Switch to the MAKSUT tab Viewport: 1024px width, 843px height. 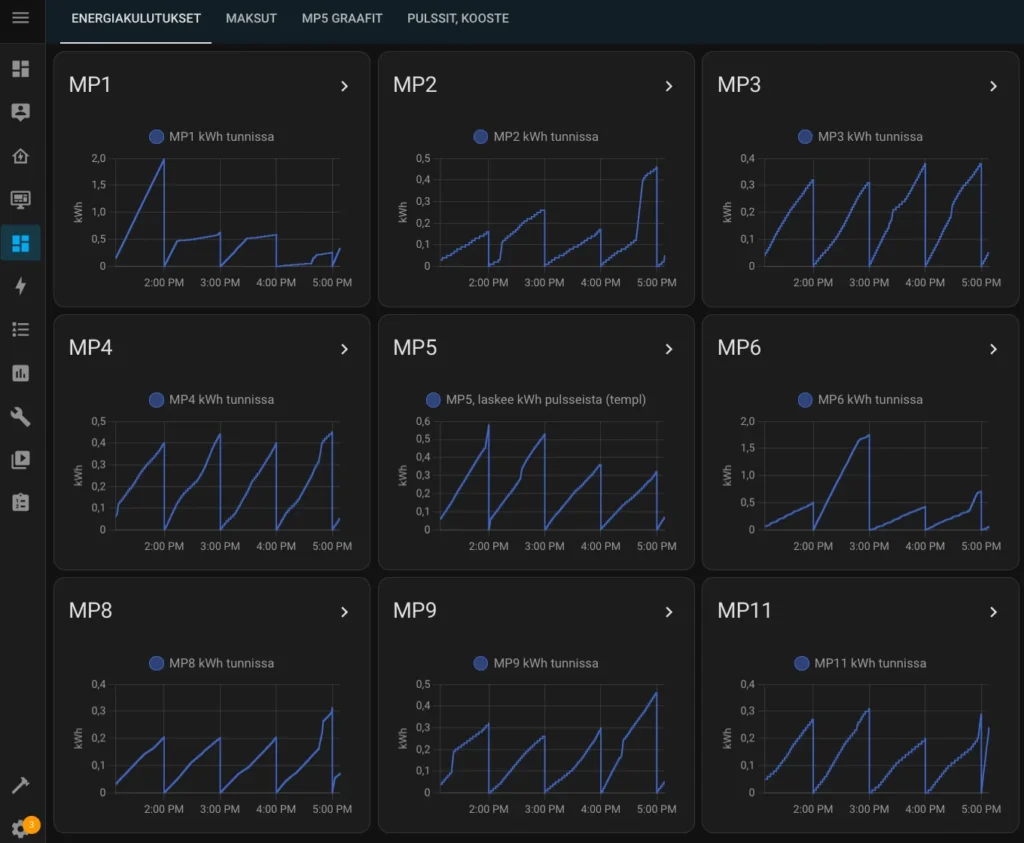[251, 18]
